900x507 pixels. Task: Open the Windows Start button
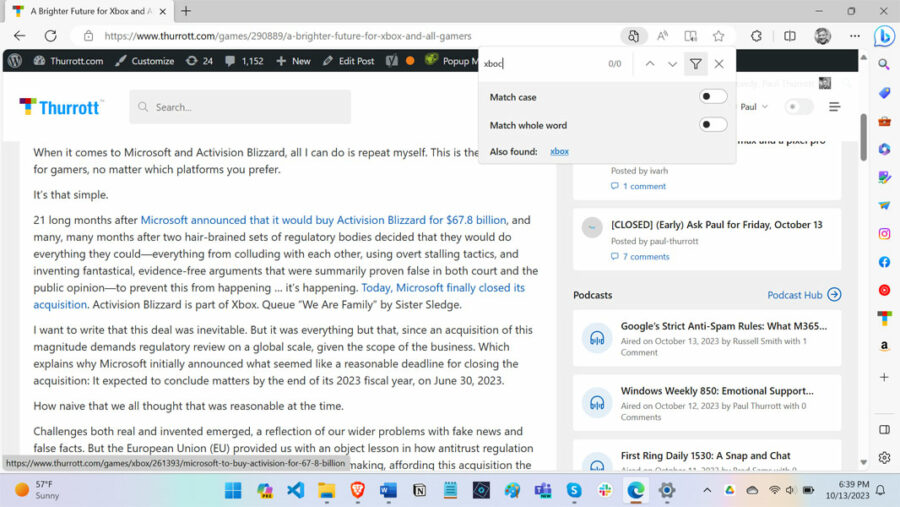233,490
